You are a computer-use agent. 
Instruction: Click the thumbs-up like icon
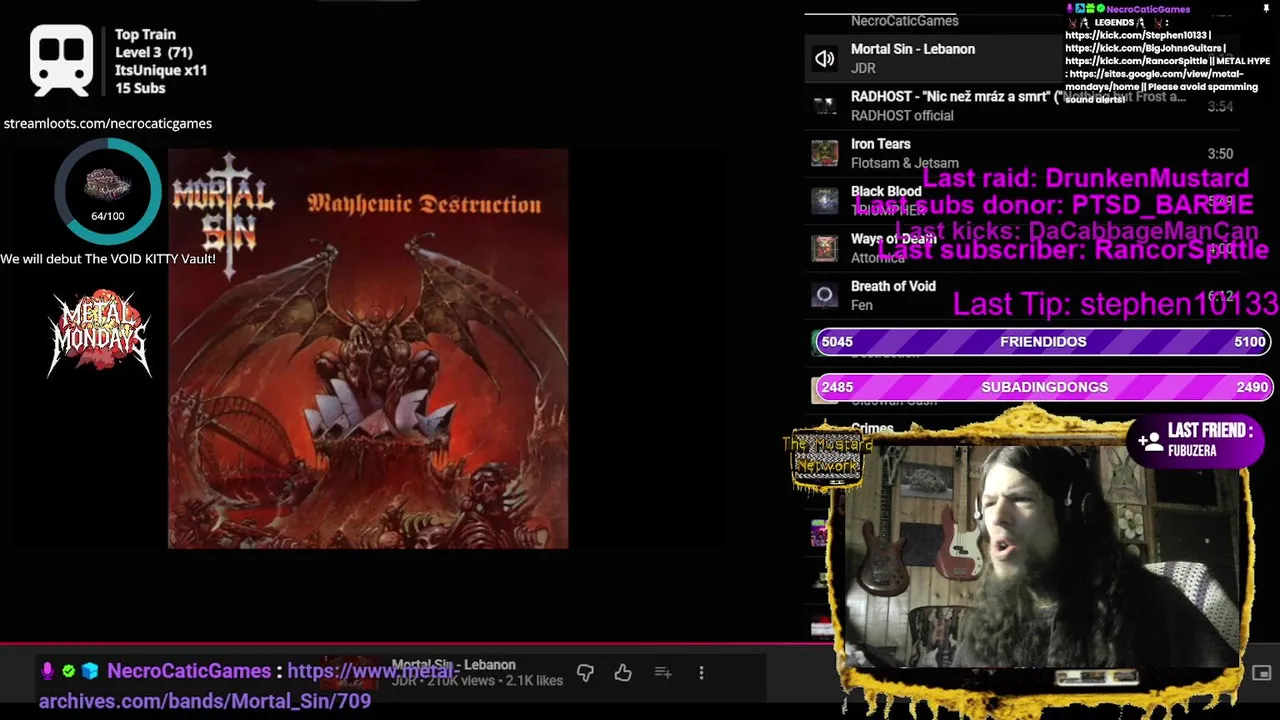tap(623, 674)
